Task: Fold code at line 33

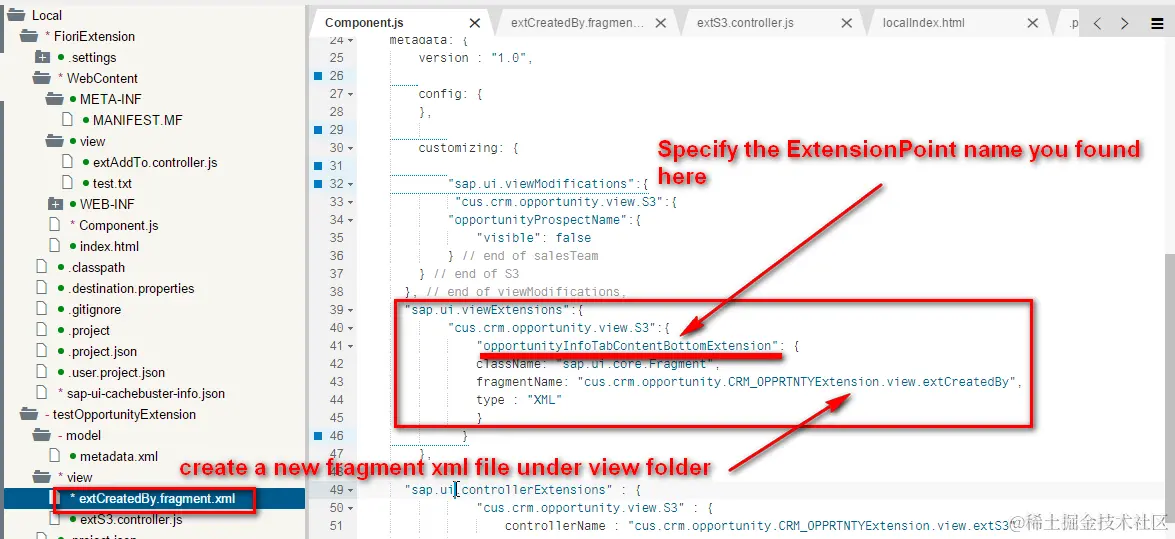Action: point(350,202)
